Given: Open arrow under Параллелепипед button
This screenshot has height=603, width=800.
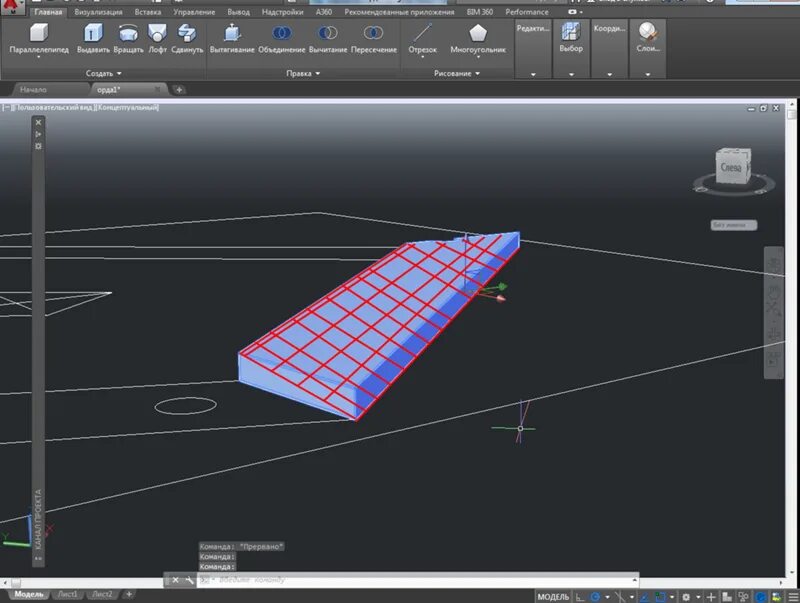Looking at the screenshot, I should [39, 57].
